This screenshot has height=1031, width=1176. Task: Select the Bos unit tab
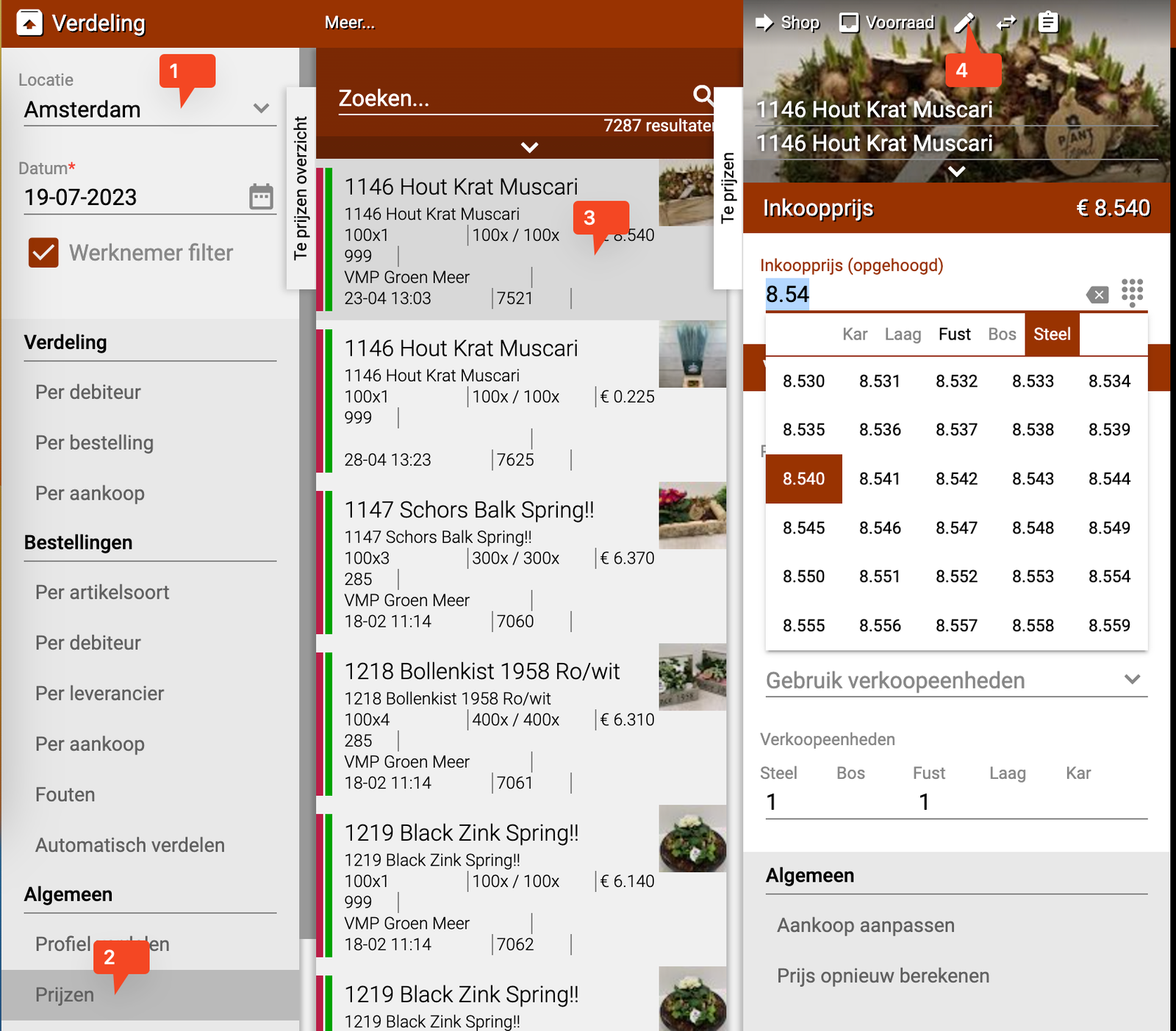tap(1002, 334)
